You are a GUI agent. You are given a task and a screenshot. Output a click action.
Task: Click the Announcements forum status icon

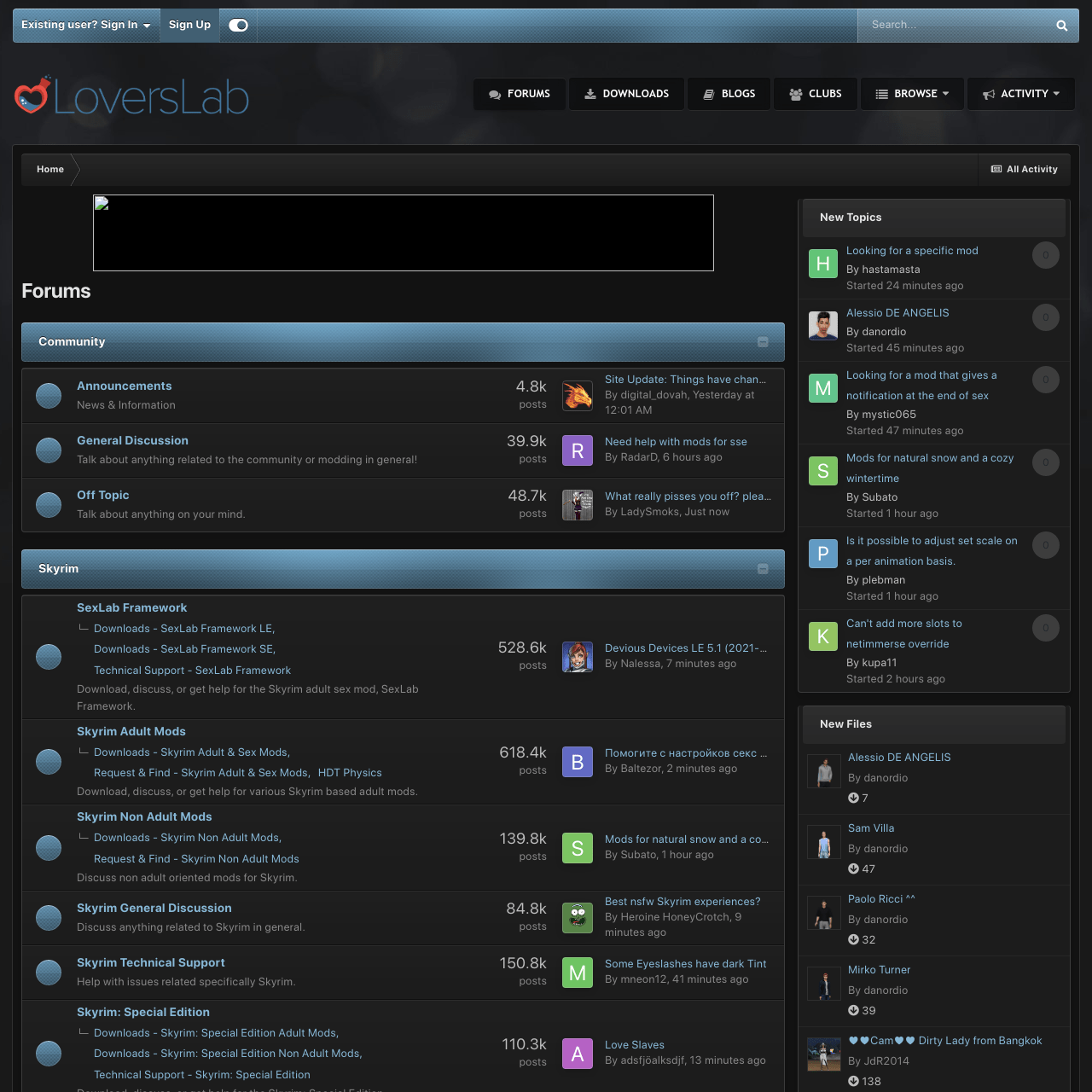49,396
